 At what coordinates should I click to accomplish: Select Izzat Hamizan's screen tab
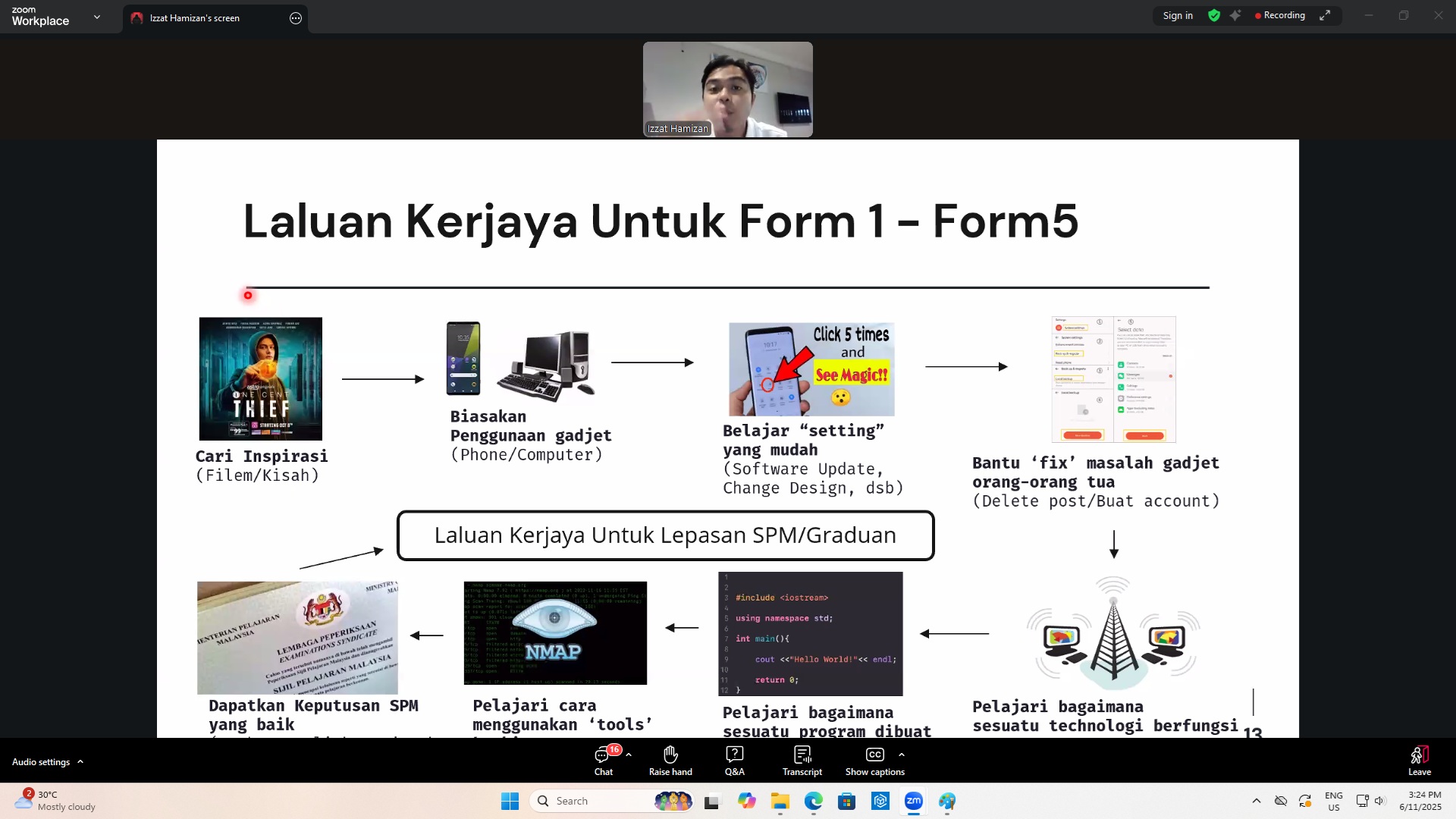(x=195, y=18)
